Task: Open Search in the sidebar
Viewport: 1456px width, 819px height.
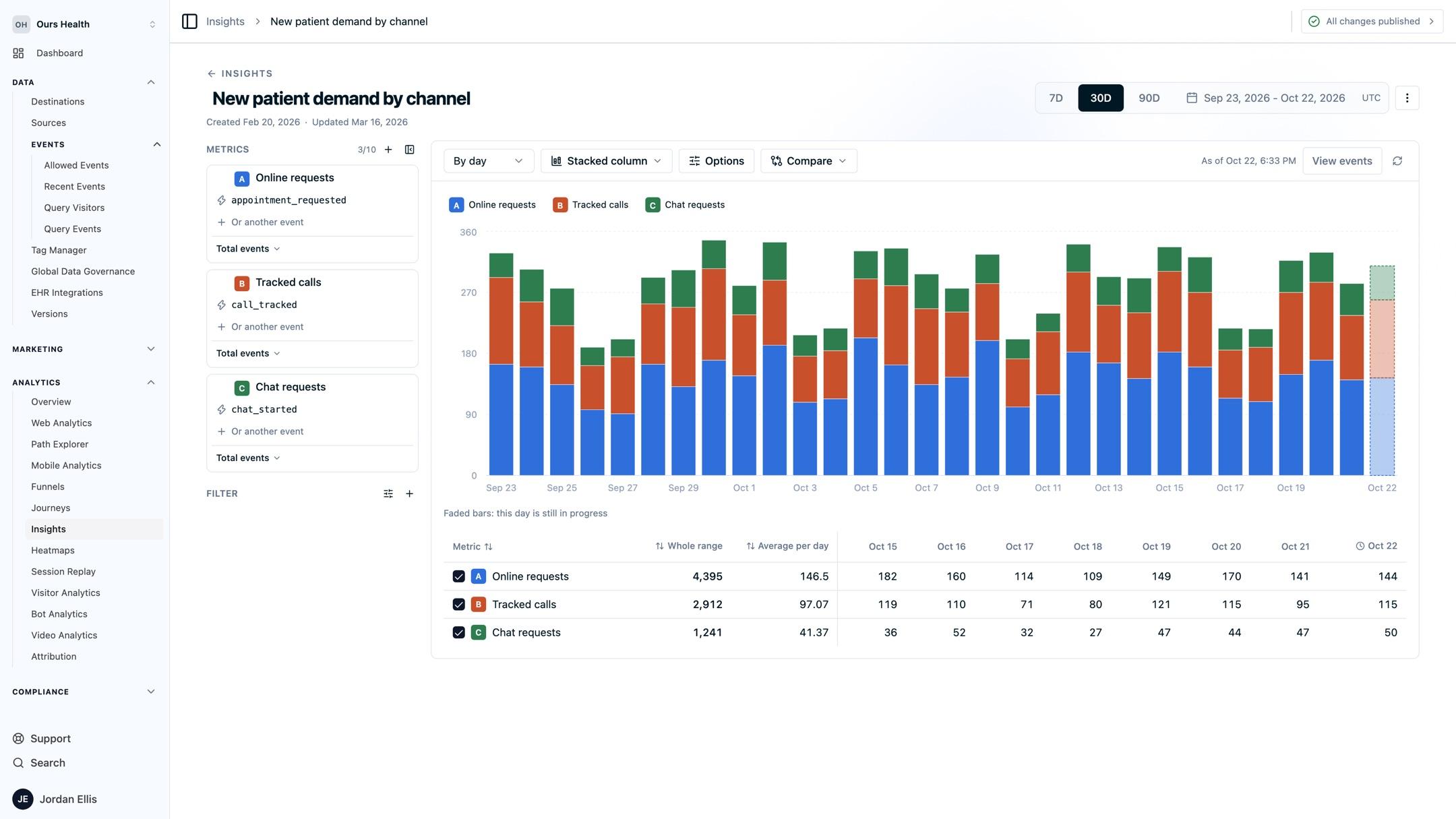Action: click(39, 762)
